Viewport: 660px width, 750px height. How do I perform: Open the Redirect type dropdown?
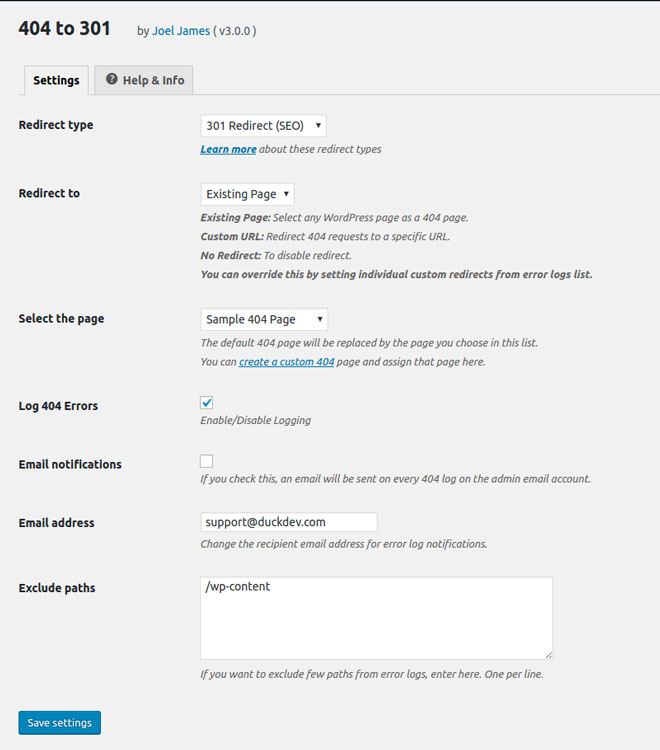(264, 125)
